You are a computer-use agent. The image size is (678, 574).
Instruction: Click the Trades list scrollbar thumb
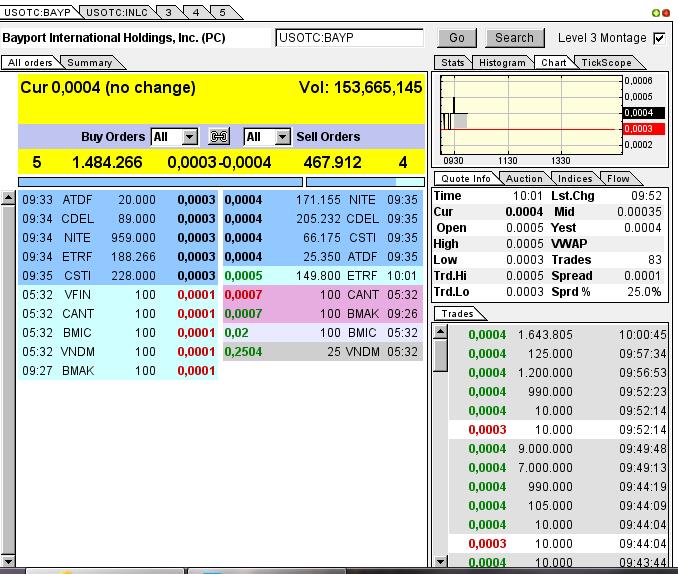point(441,356)
